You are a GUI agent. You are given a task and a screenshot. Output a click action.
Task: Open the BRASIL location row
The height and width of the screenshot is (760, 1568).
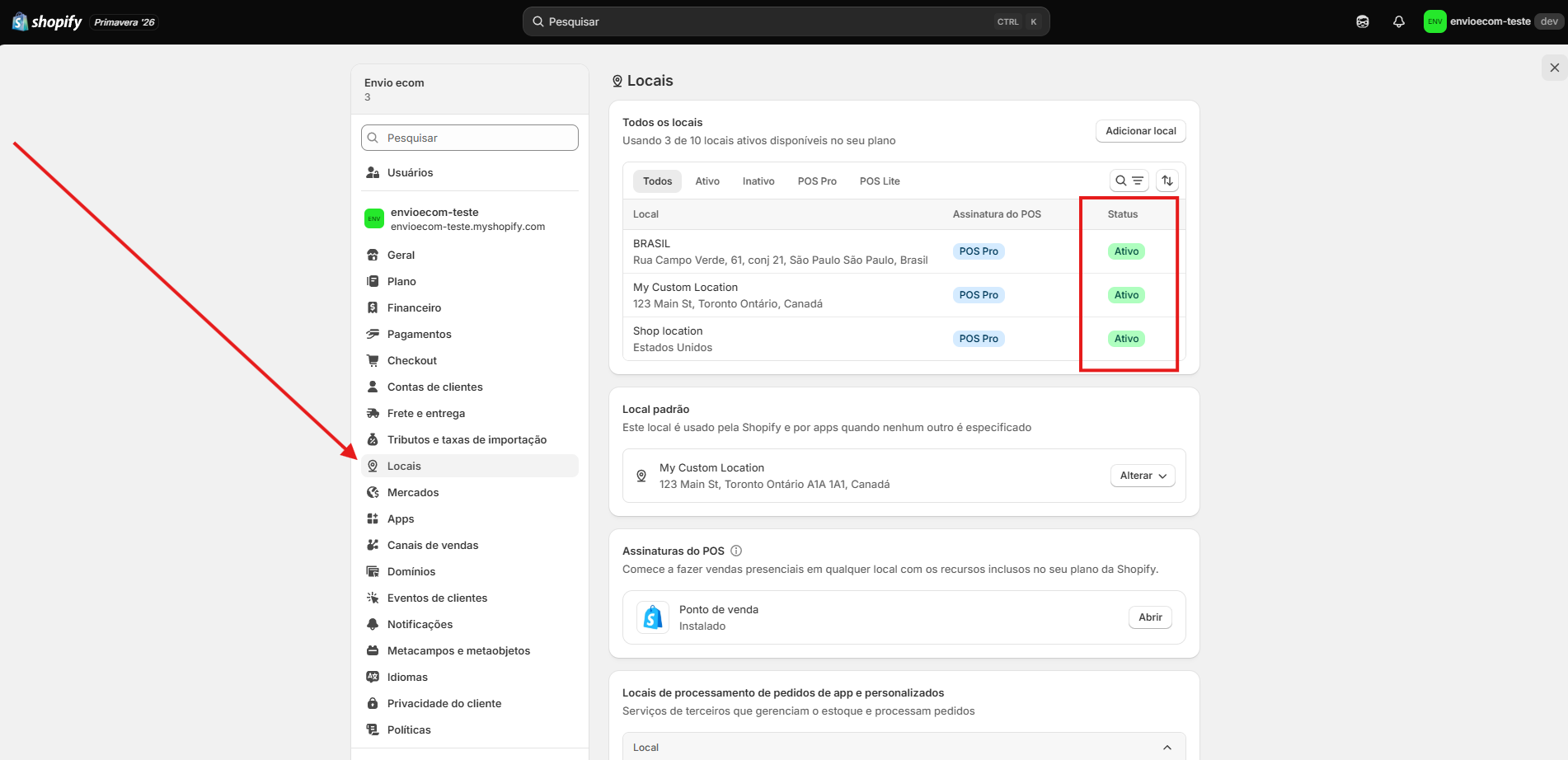point(904,251)
